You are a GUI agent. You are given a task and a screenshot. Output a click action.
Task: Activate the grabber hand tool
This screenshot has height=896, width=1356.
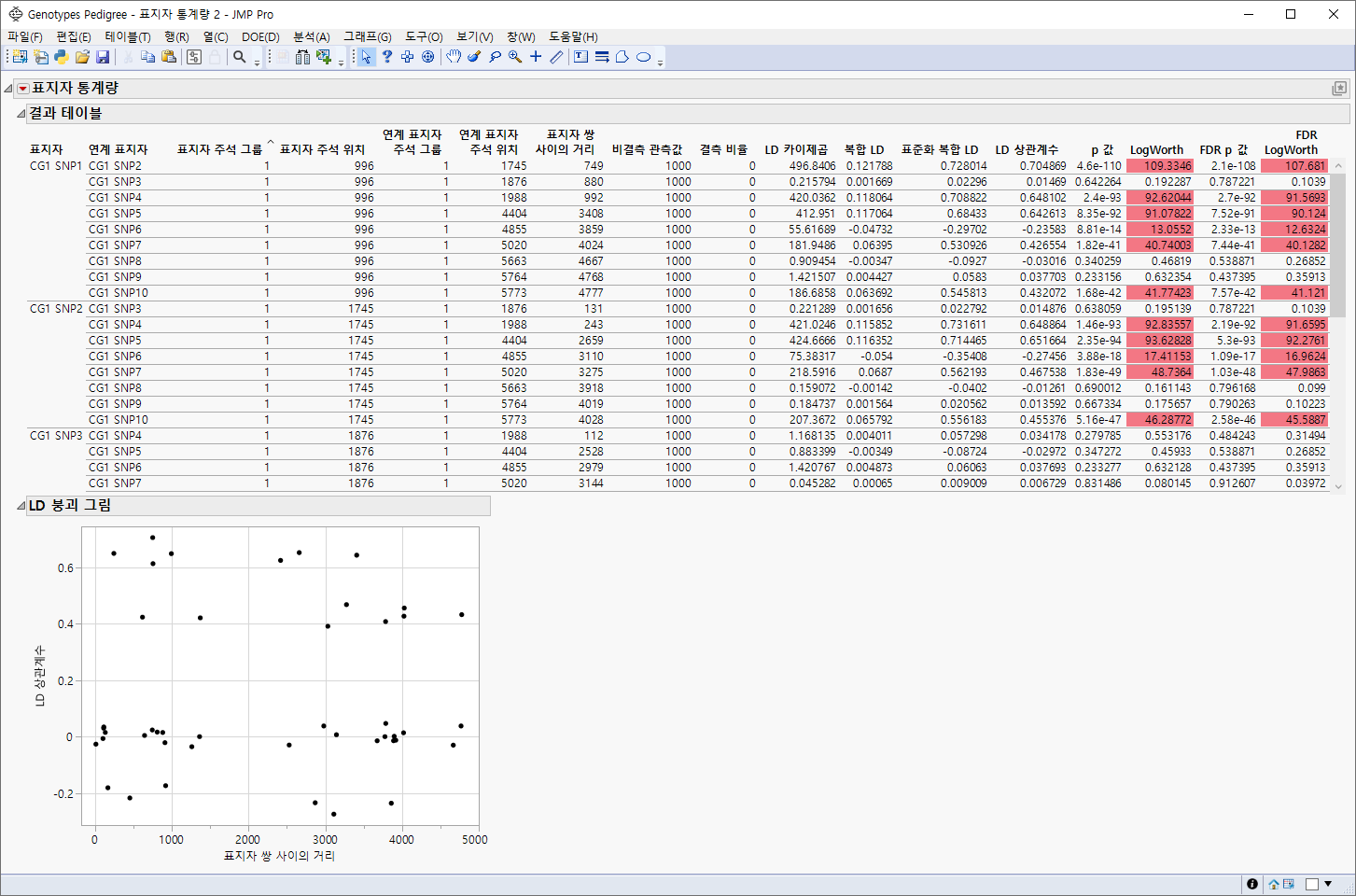tap(454, 57)
